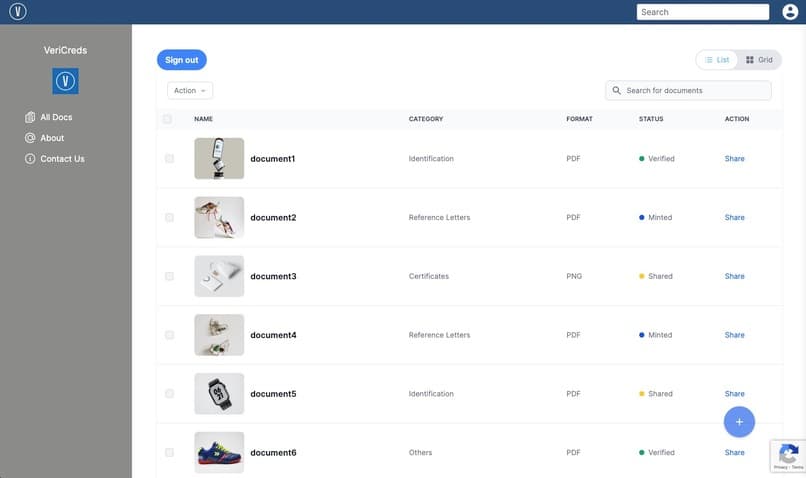Click the document1 name
This screenshot has height=478, width=806.
[272, 159]
